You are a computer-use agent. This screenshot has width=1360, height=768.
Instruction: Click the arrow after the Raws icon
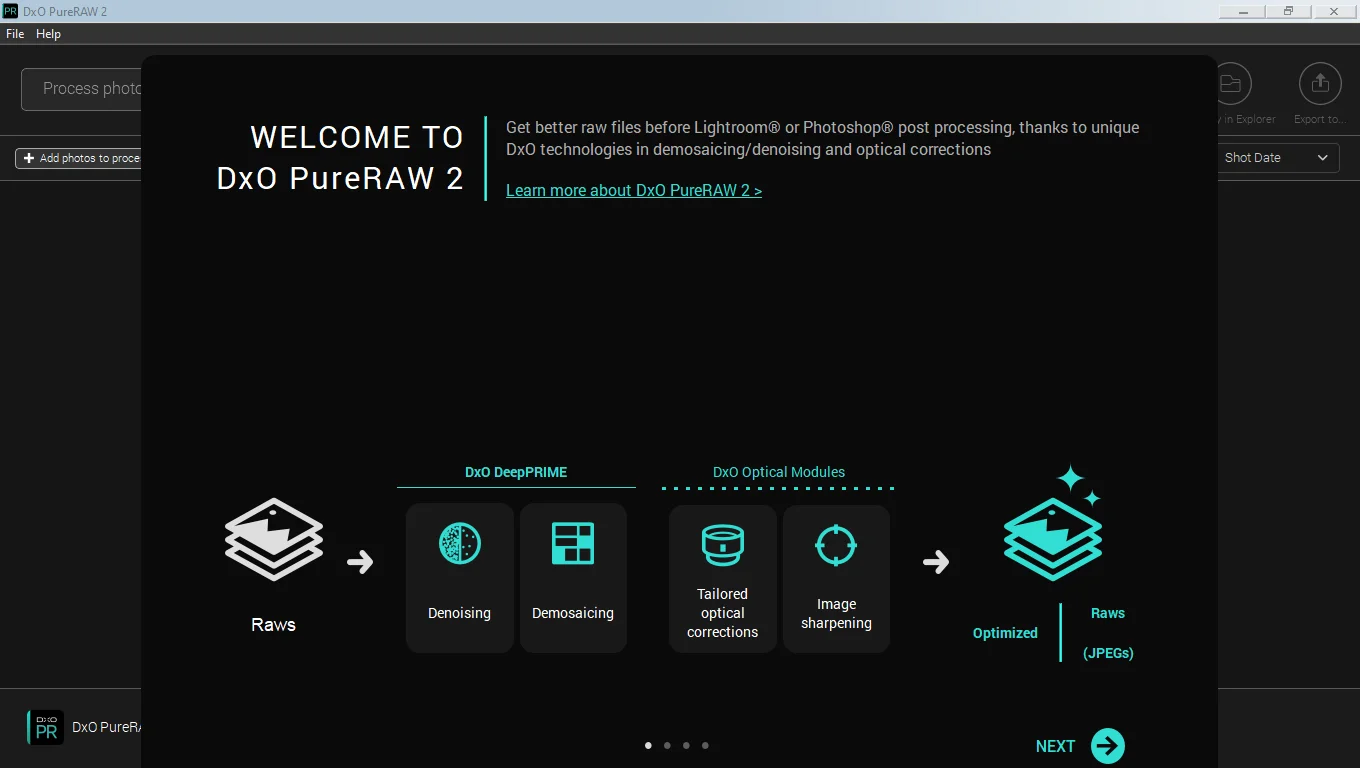click(360, 562)
